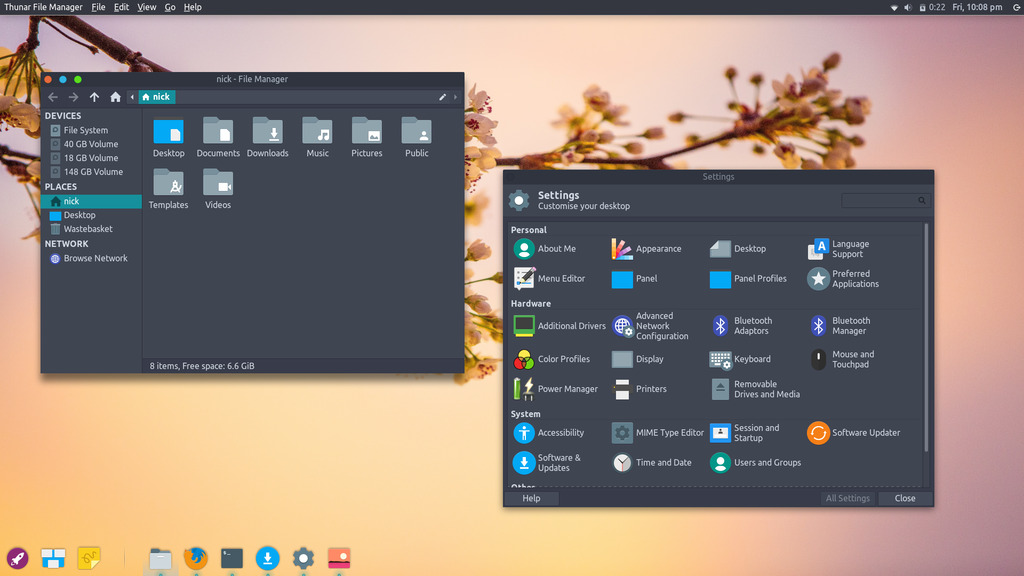Click the Help button in Settings
This screenshot has width=1024, height=576.
click(x=531, y=497)
